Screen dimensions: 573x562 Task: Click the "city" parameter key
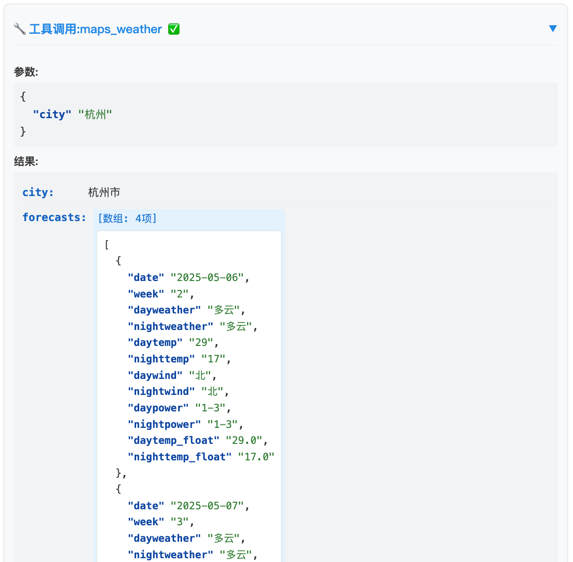point(52,114)
